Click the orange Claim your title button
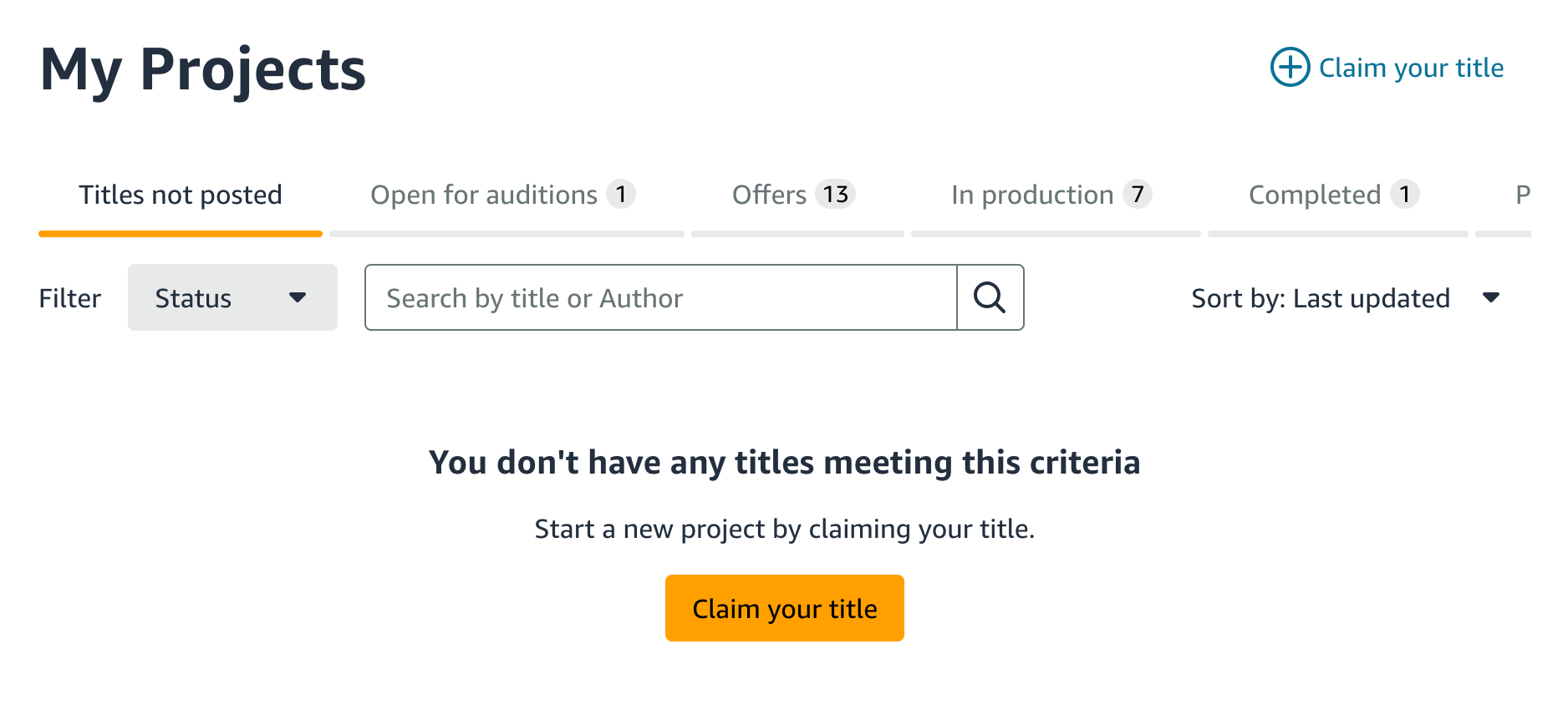 784,608
